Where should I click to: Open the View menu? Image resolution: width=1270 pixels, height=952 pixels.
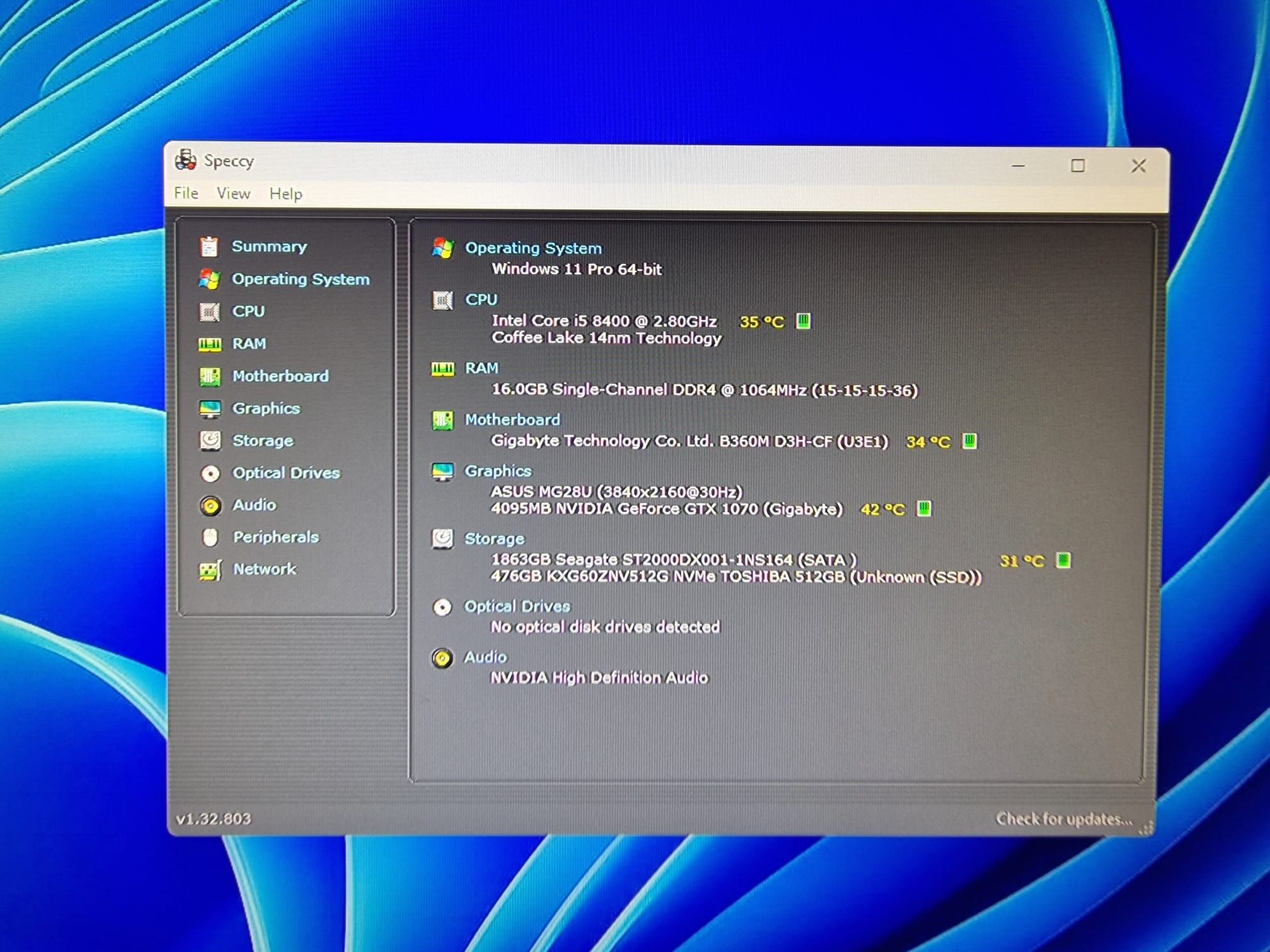tap(234, 194)
